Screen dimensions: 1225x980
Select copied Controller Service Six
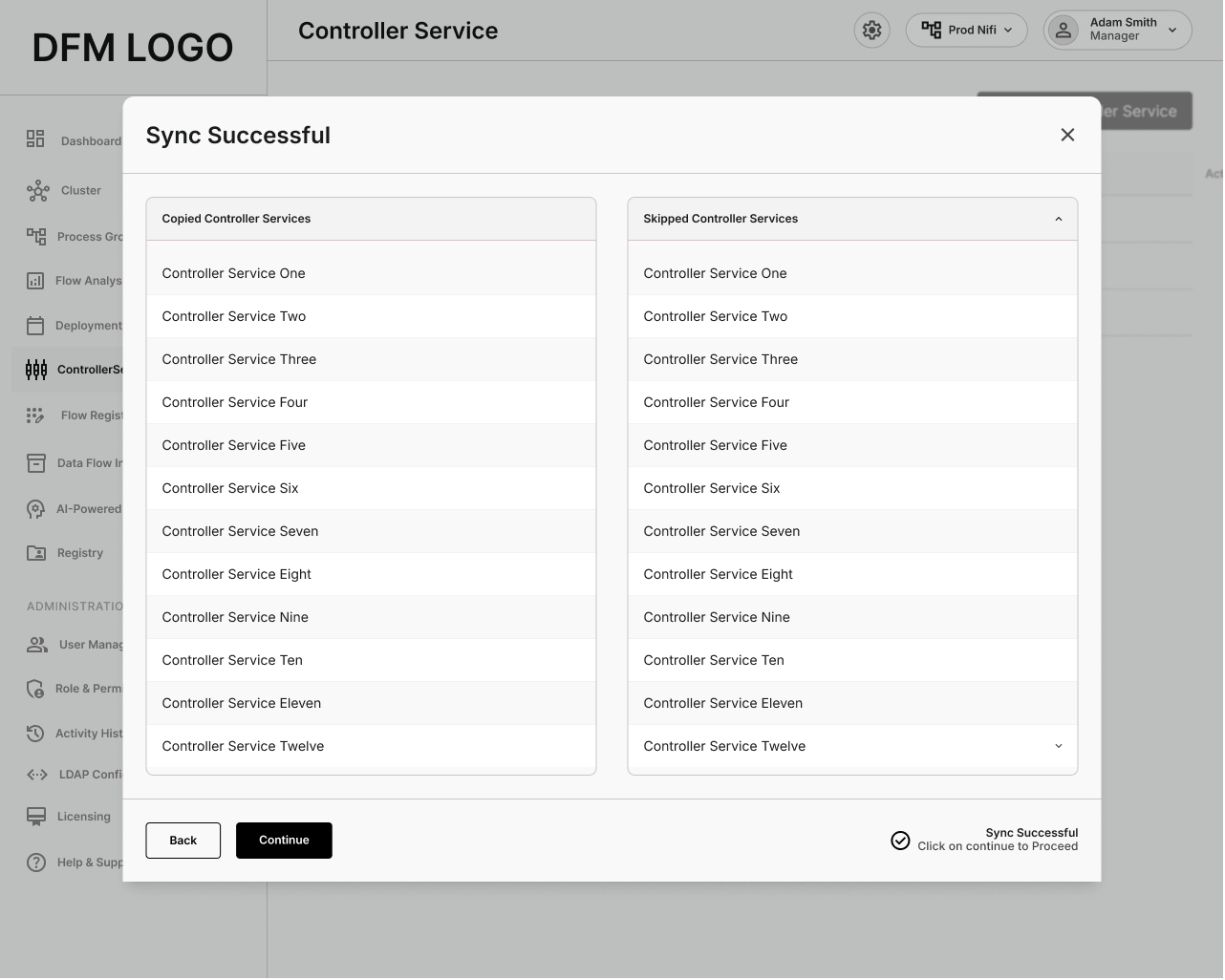(371, 489)
